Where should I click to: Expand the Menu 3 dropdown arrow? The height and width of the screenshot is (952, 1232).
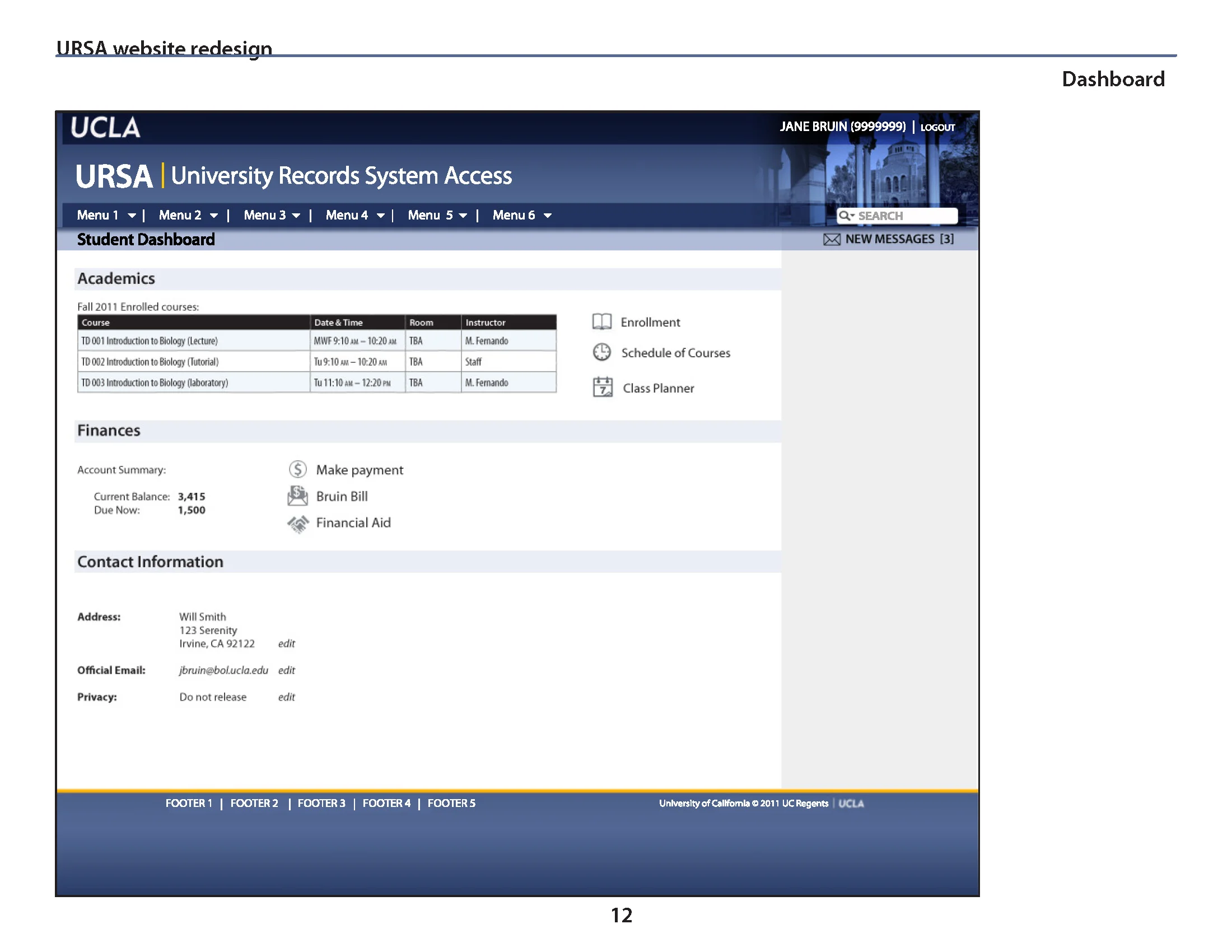click(x=296, y=216)
